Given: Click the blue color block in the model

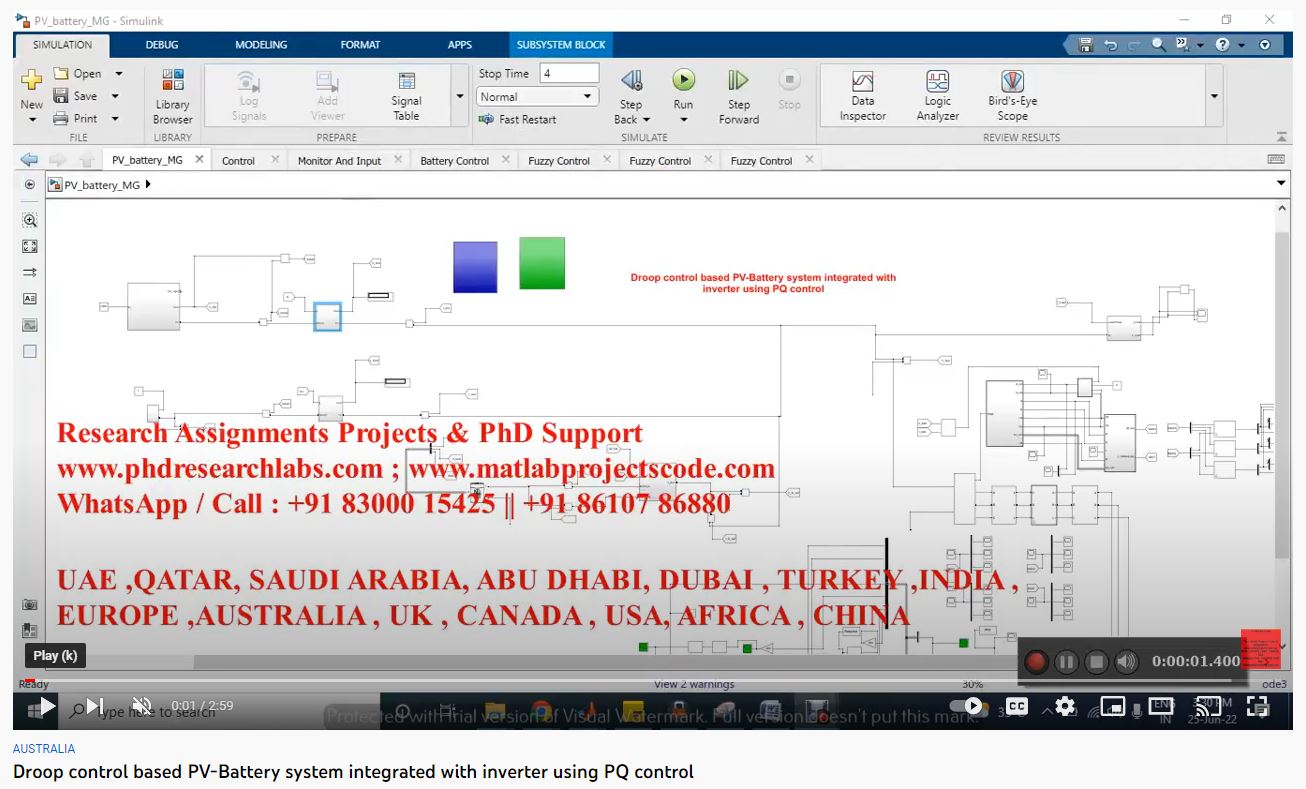Looking at the screenshot, I should [x=475, y=267].
